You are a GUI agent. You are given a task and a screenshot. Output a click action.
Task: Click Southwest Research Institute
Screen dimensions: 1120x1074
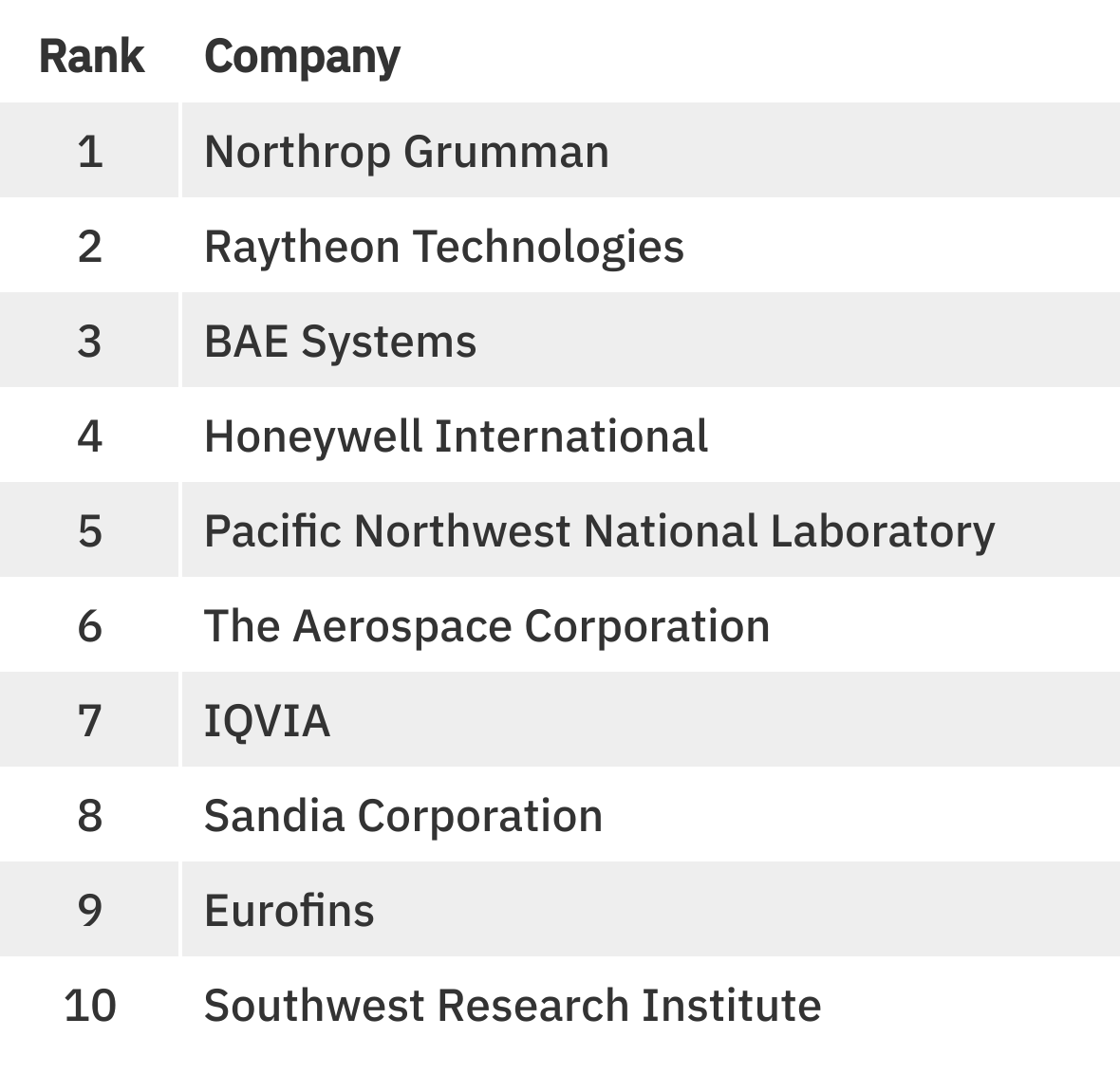coord(512,1006)
